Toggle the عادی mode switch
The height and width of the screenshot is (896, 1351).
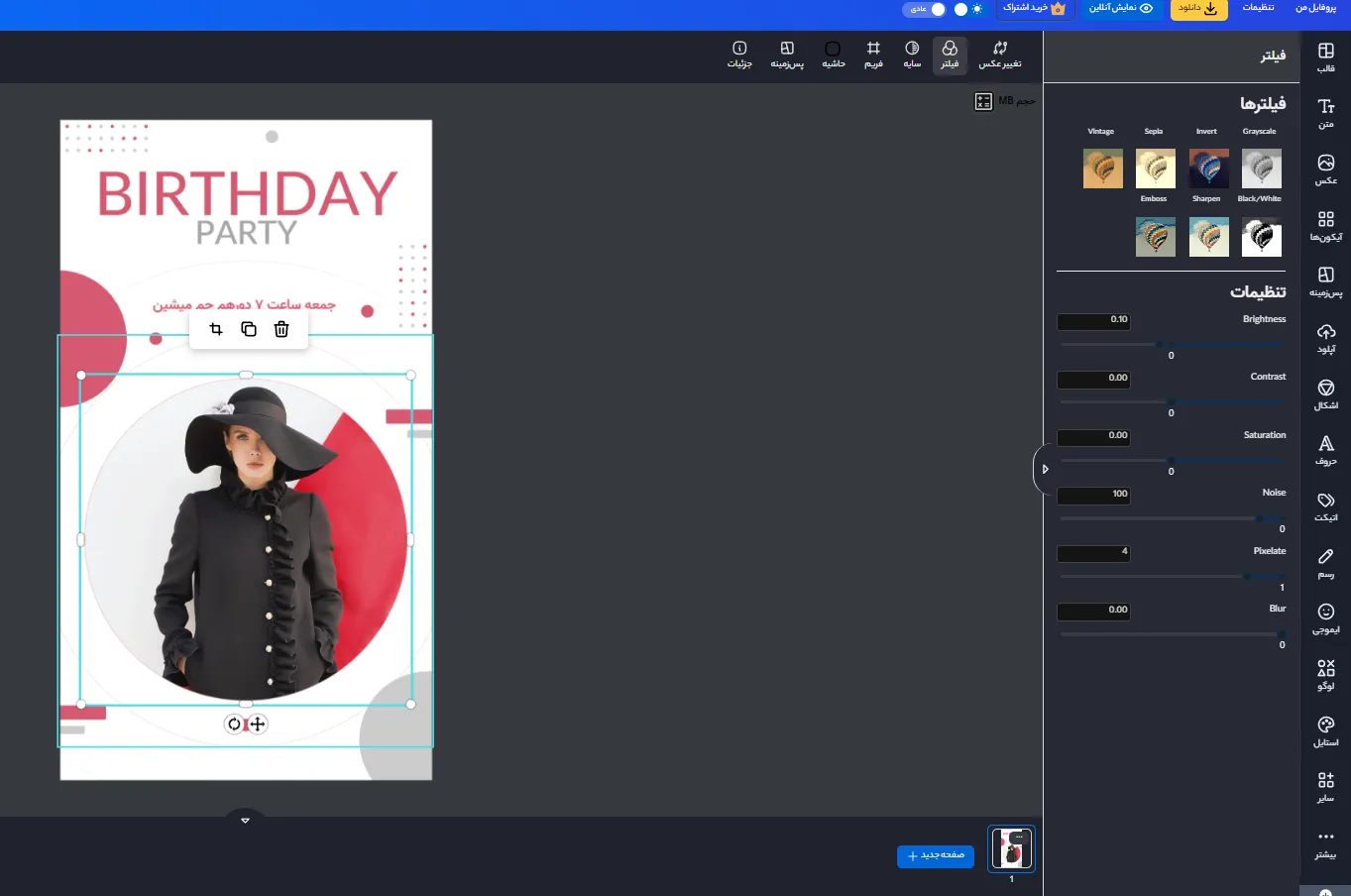925,9
